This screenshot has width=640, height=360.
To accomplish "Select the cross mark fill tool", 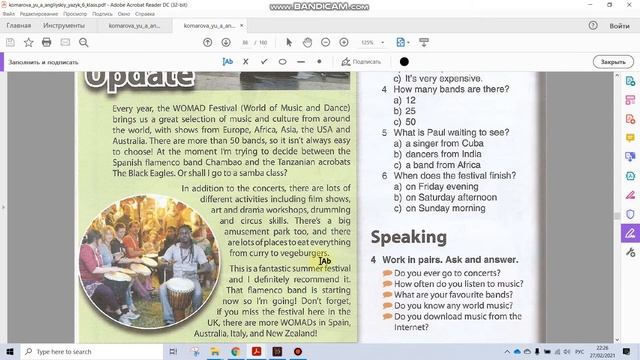I will [x=246, y=62].
